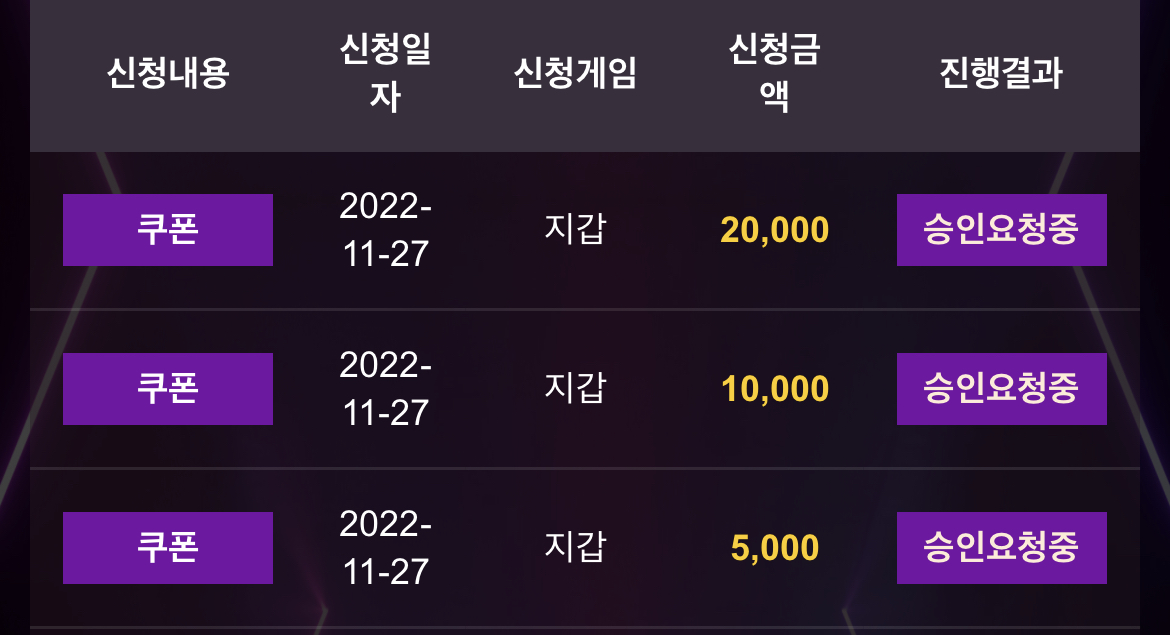Click the 신청게임 column header
The image size is (1170, 635).
coord(575,73)
